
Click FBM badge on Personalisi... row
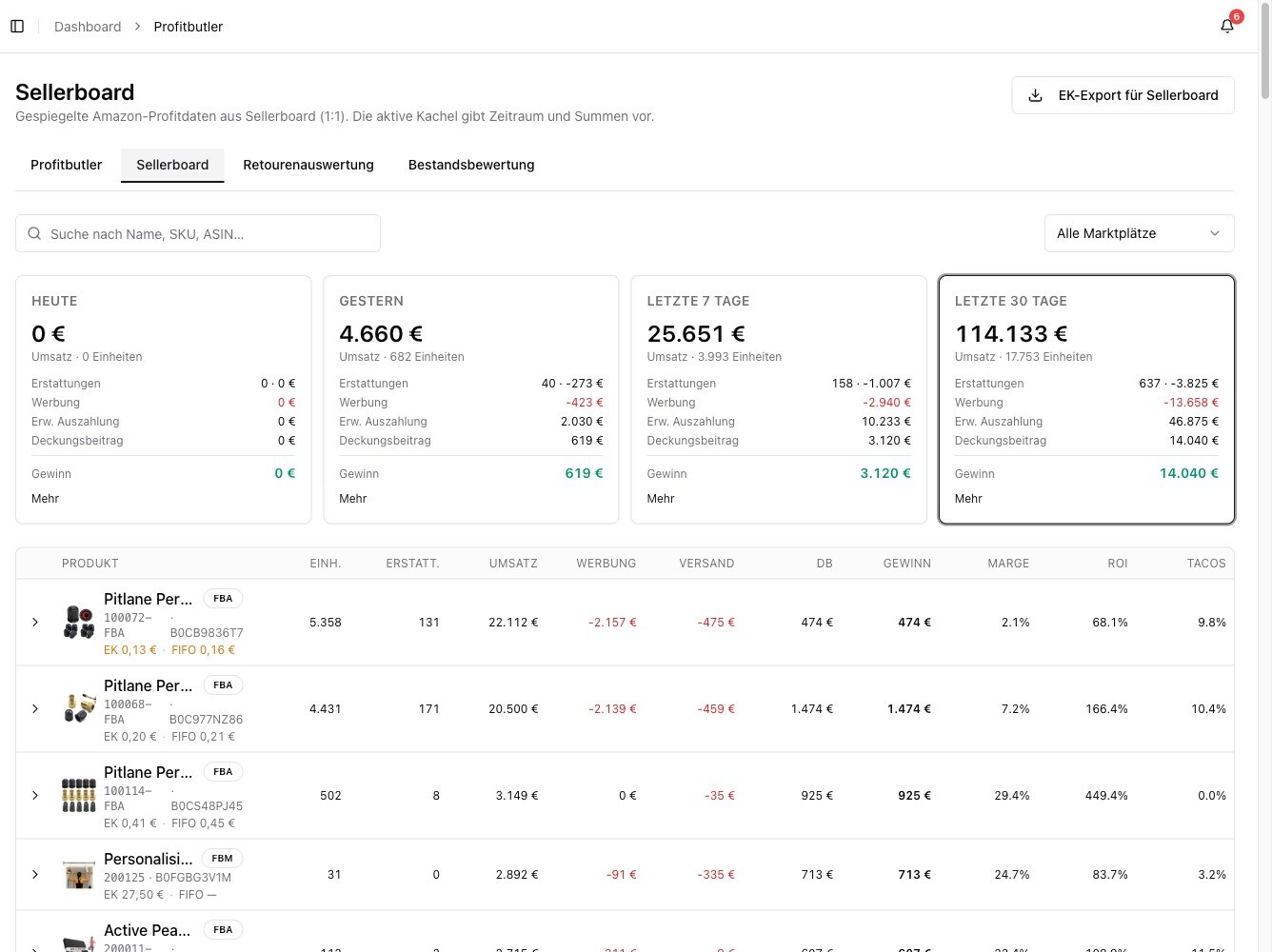tap(222, 859)
